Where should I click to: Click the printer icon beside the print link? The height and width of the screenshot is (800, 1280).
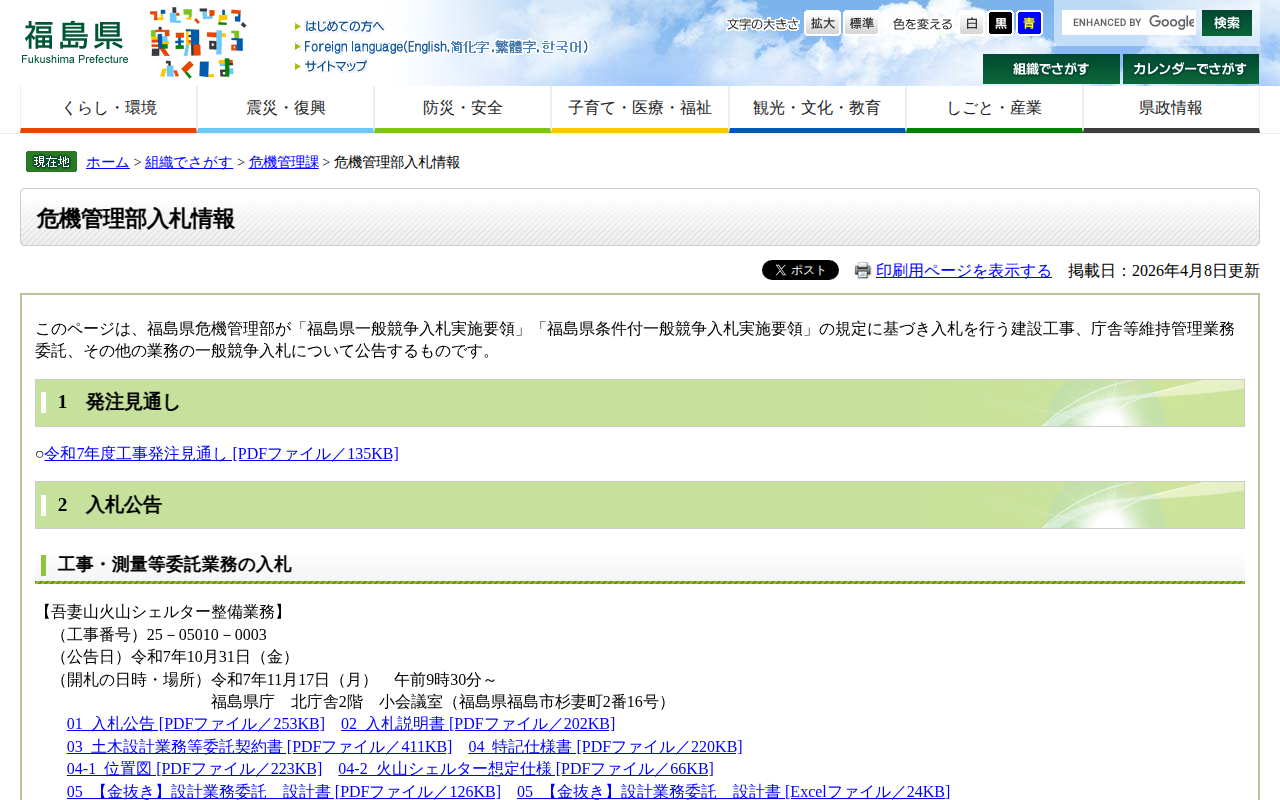point(863,271)
